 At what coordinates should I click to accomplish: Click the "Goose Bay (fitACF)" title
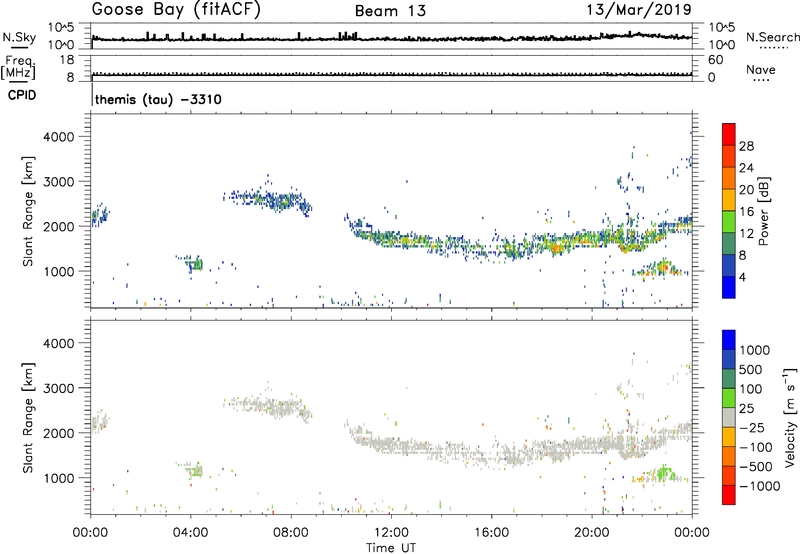point(176,10)
